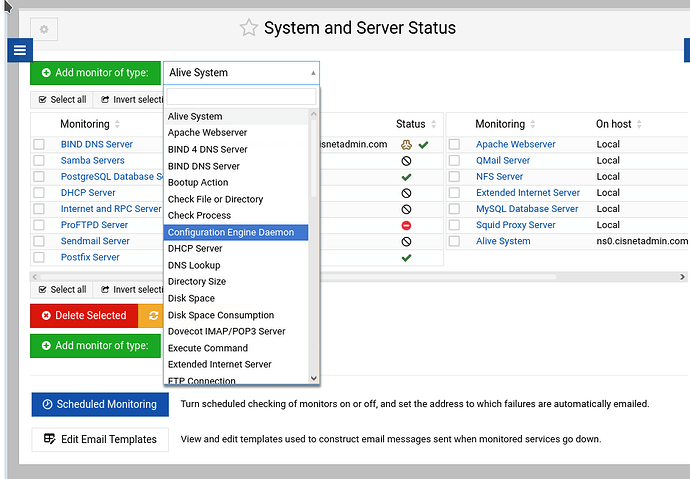The height and width of the screenshot is (479, 690).
Task: Select Check Process in the list
Action: [x=236, y=216]
